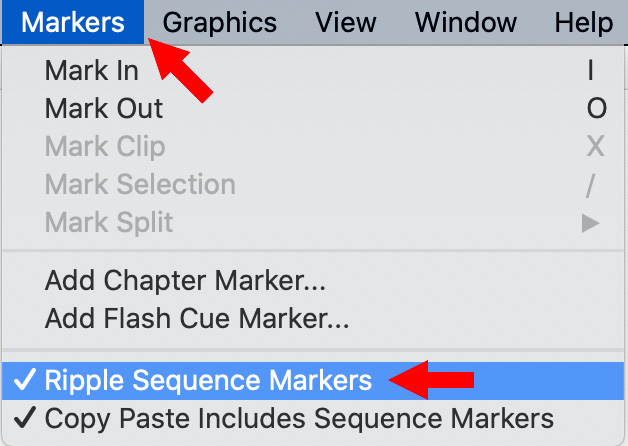
Task: Open the Help menu
Action: 581,21
